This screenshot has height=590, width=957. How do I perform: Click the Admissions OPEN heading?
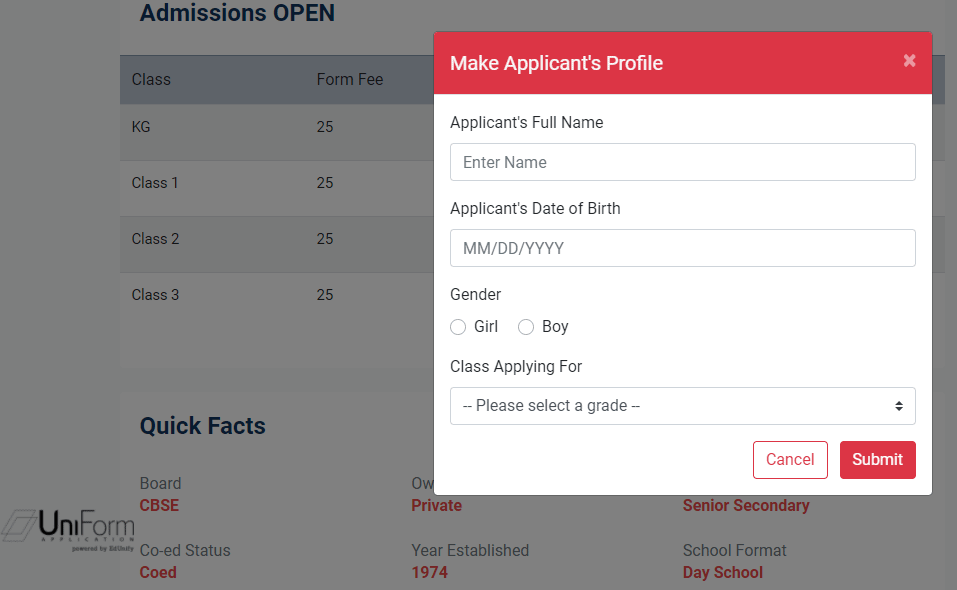point(237,13)
